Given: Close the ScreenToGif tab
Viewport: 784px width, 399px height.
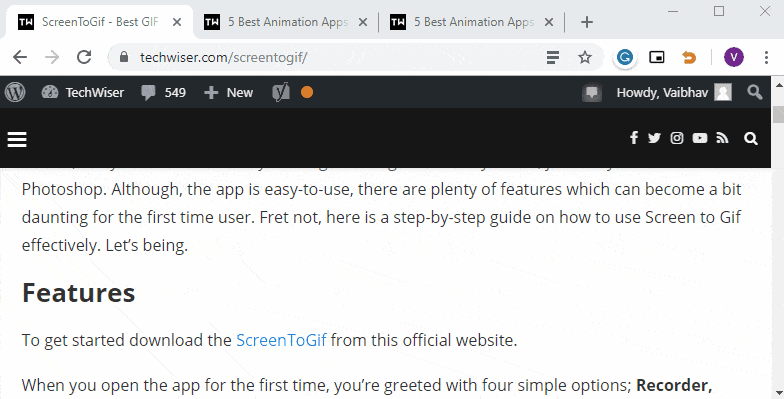Looking at the screenshot, I should pos(177,22).
